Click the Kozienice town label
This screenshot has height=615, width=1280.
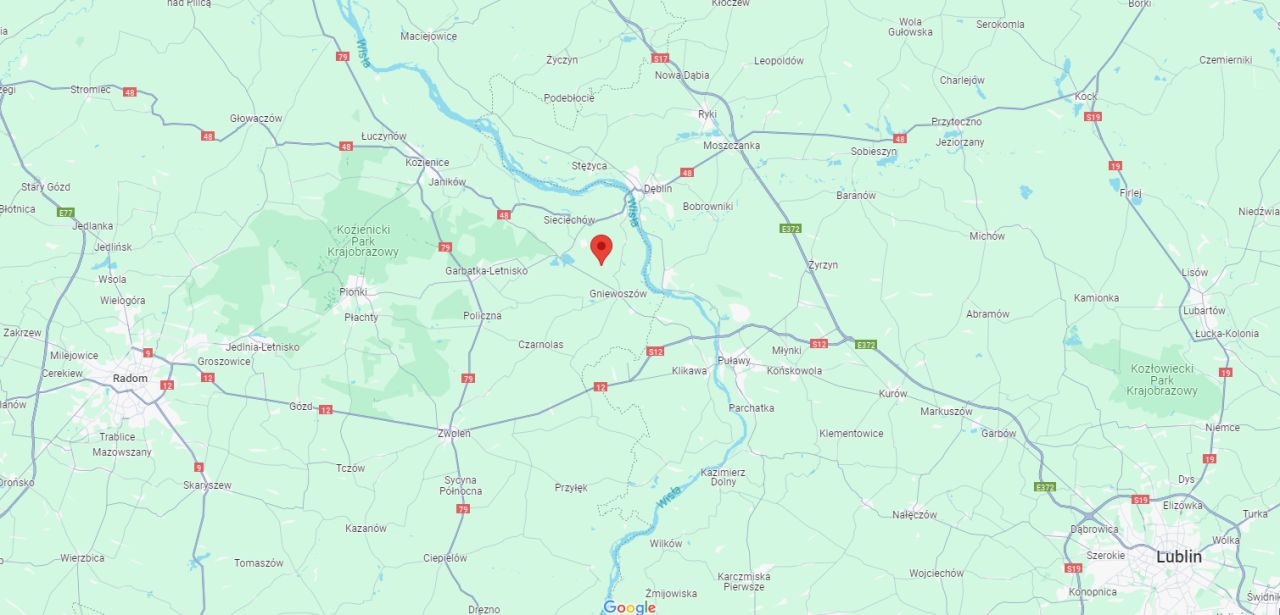[x=427, y=162]
